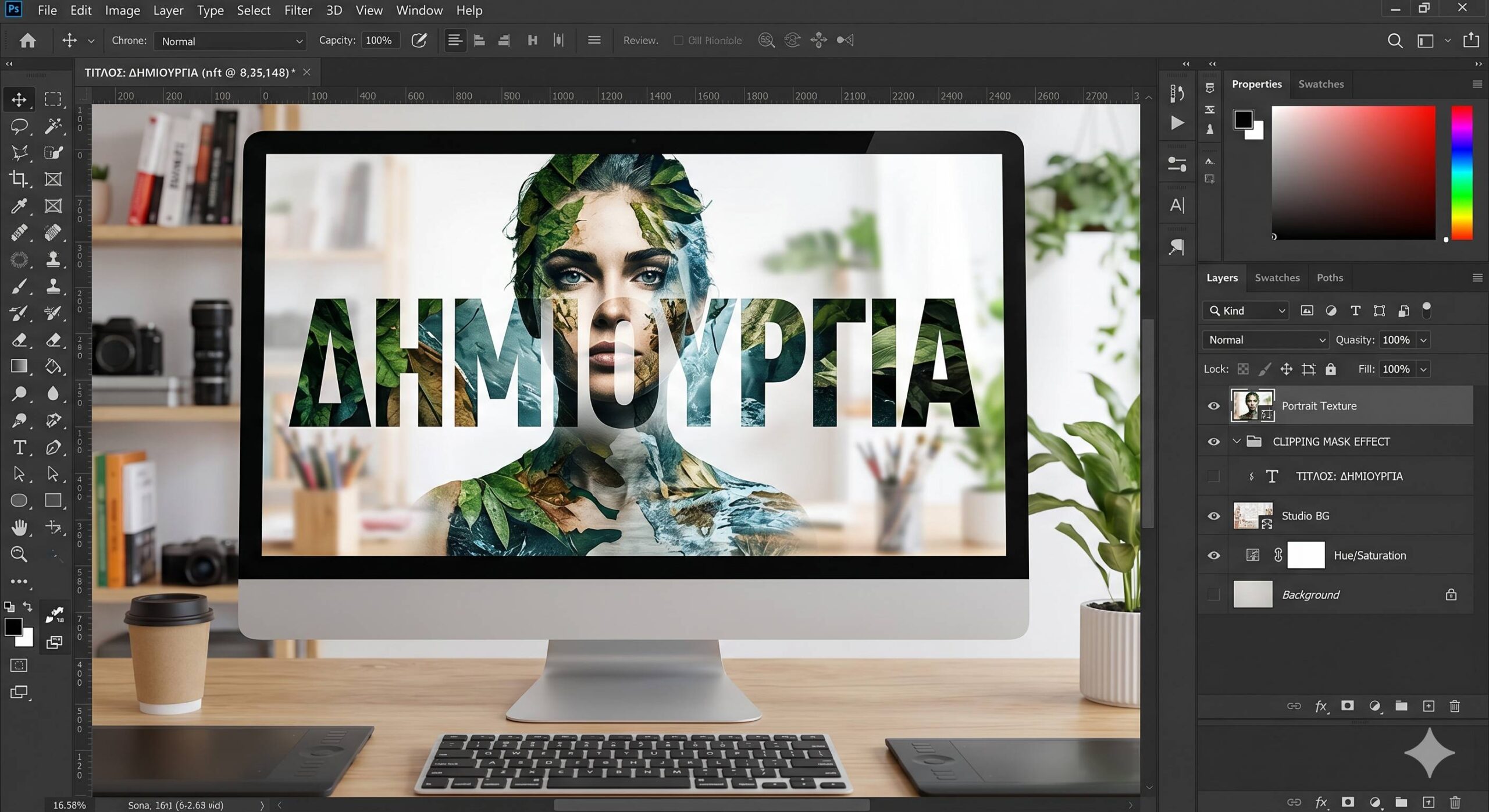Select the Eyedropper tool
Viewport: 1489px width, 812px height.
(x=19, y=206)
